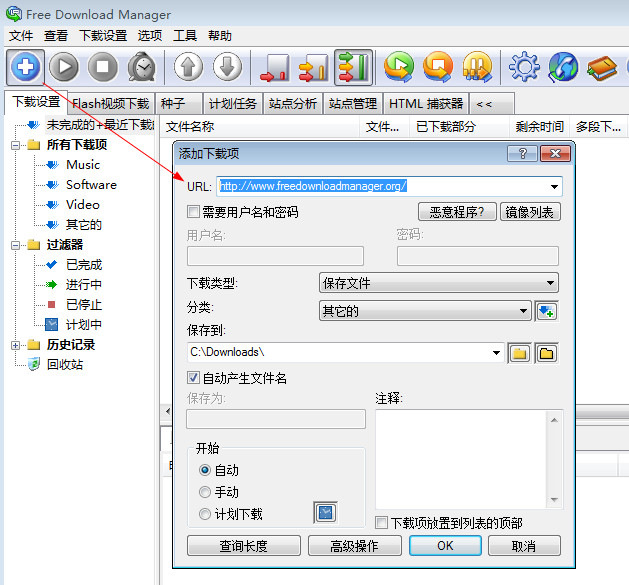The width and height of the screenshot is (629, 585).
Task: Click the Free Download Manager title bar logo
Action: (14, 14)
